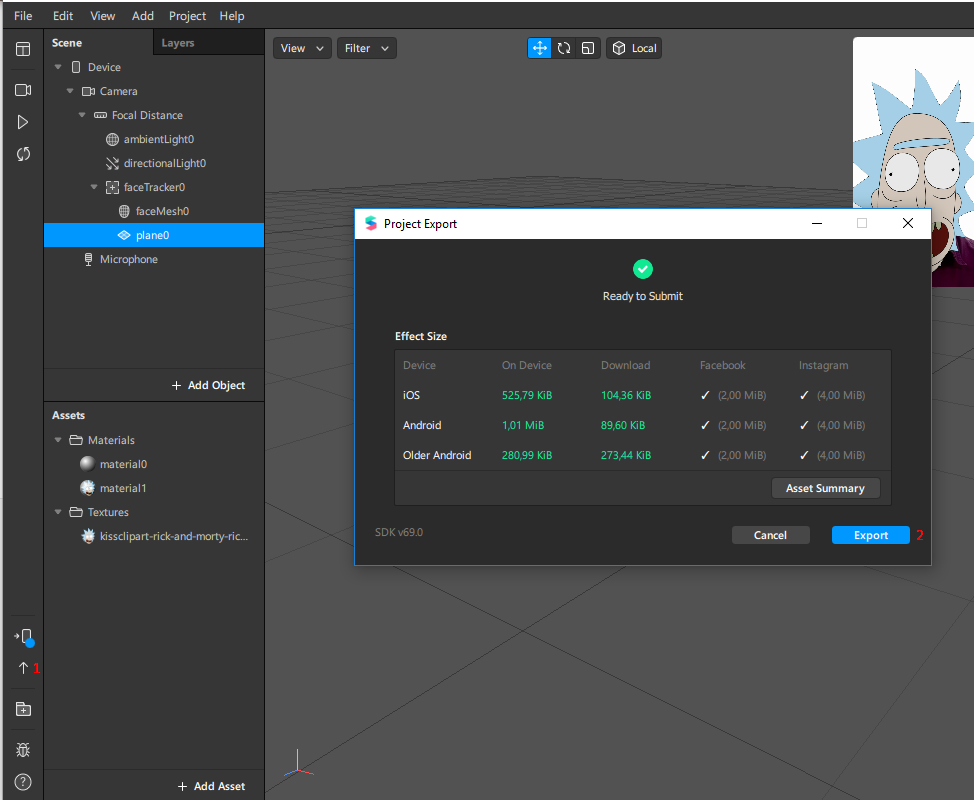Open the workspace layout icon in left sidebar

(x=23, y=49)
